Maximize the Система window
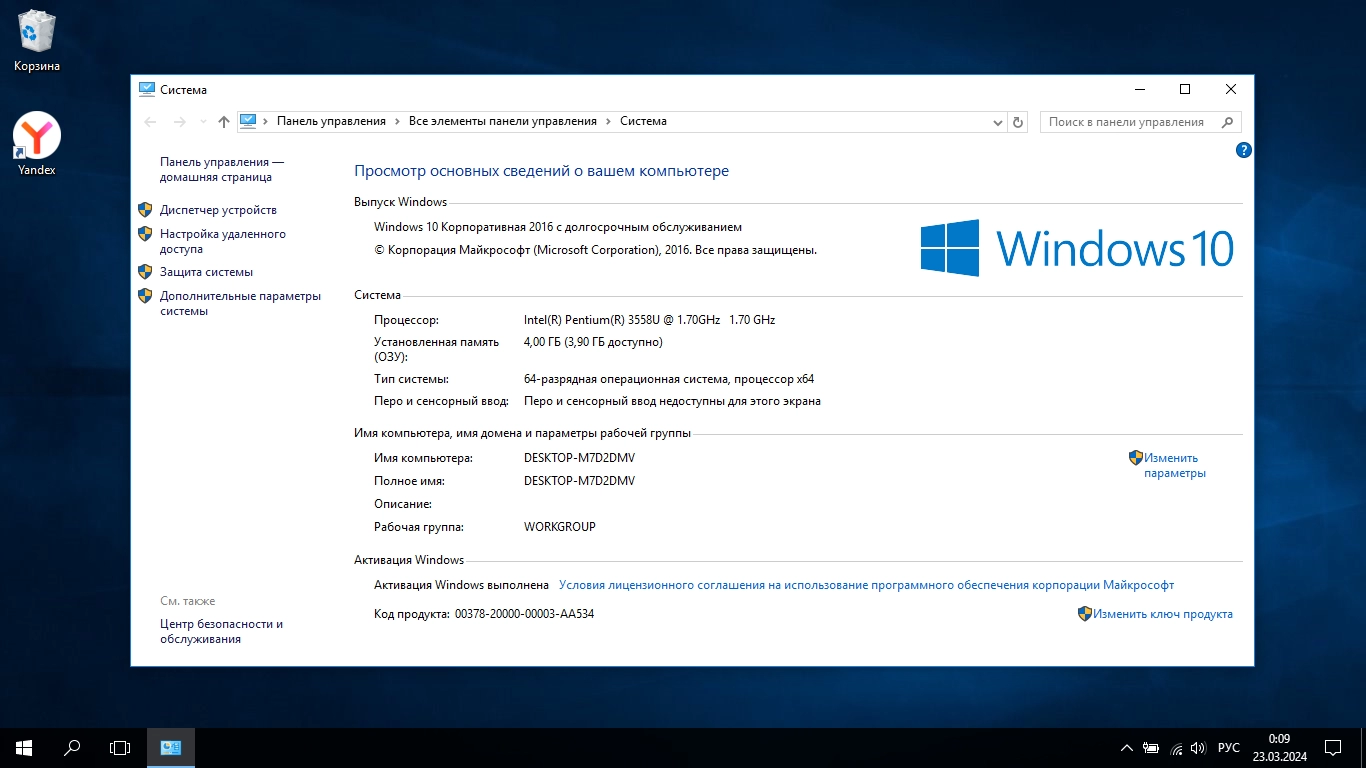The height and width of the screenshot is (768, 1366). click(x=1185, y=89)
